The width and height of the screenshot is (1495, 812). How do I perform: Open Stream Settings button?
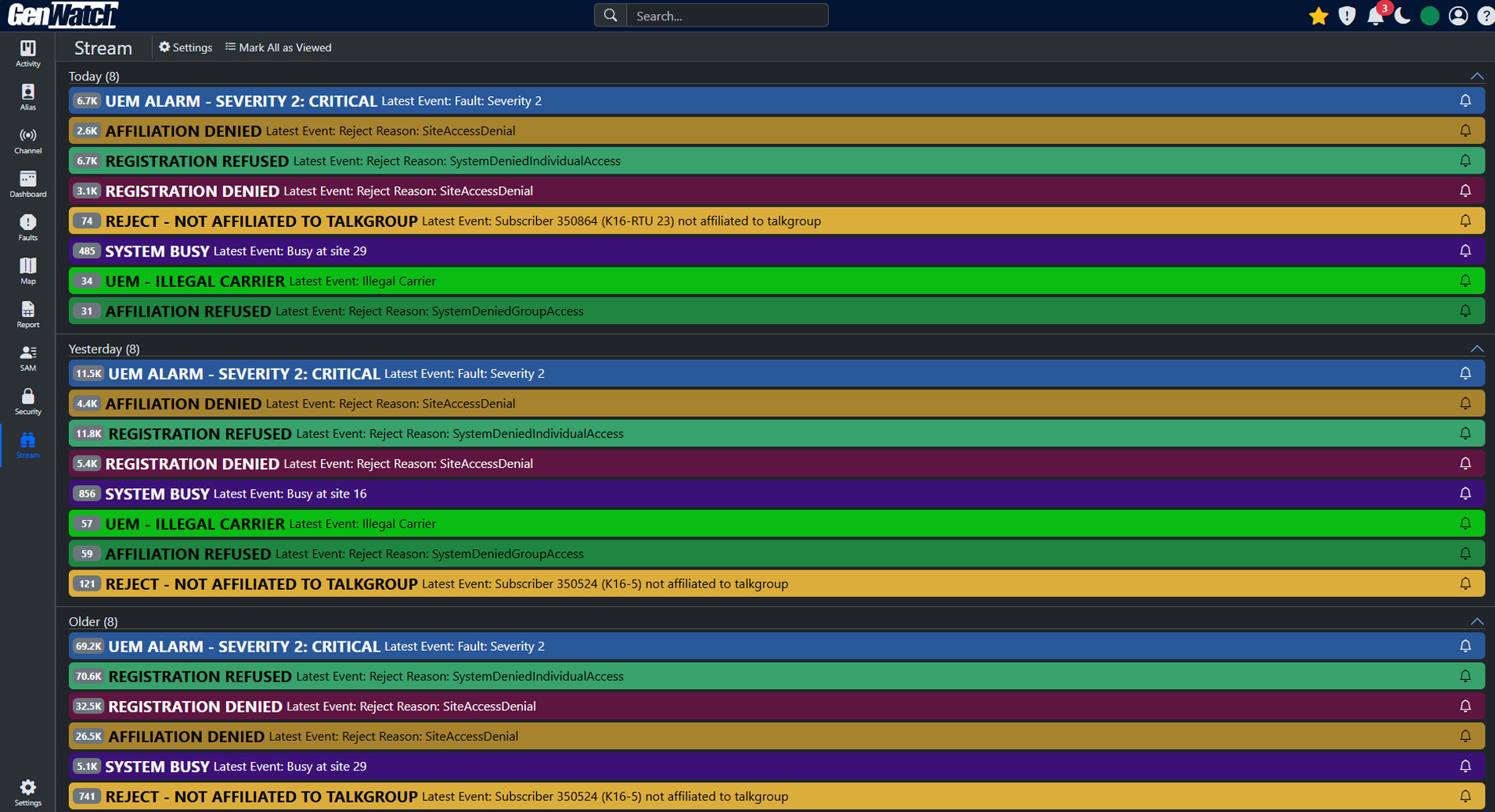[186, 48]
